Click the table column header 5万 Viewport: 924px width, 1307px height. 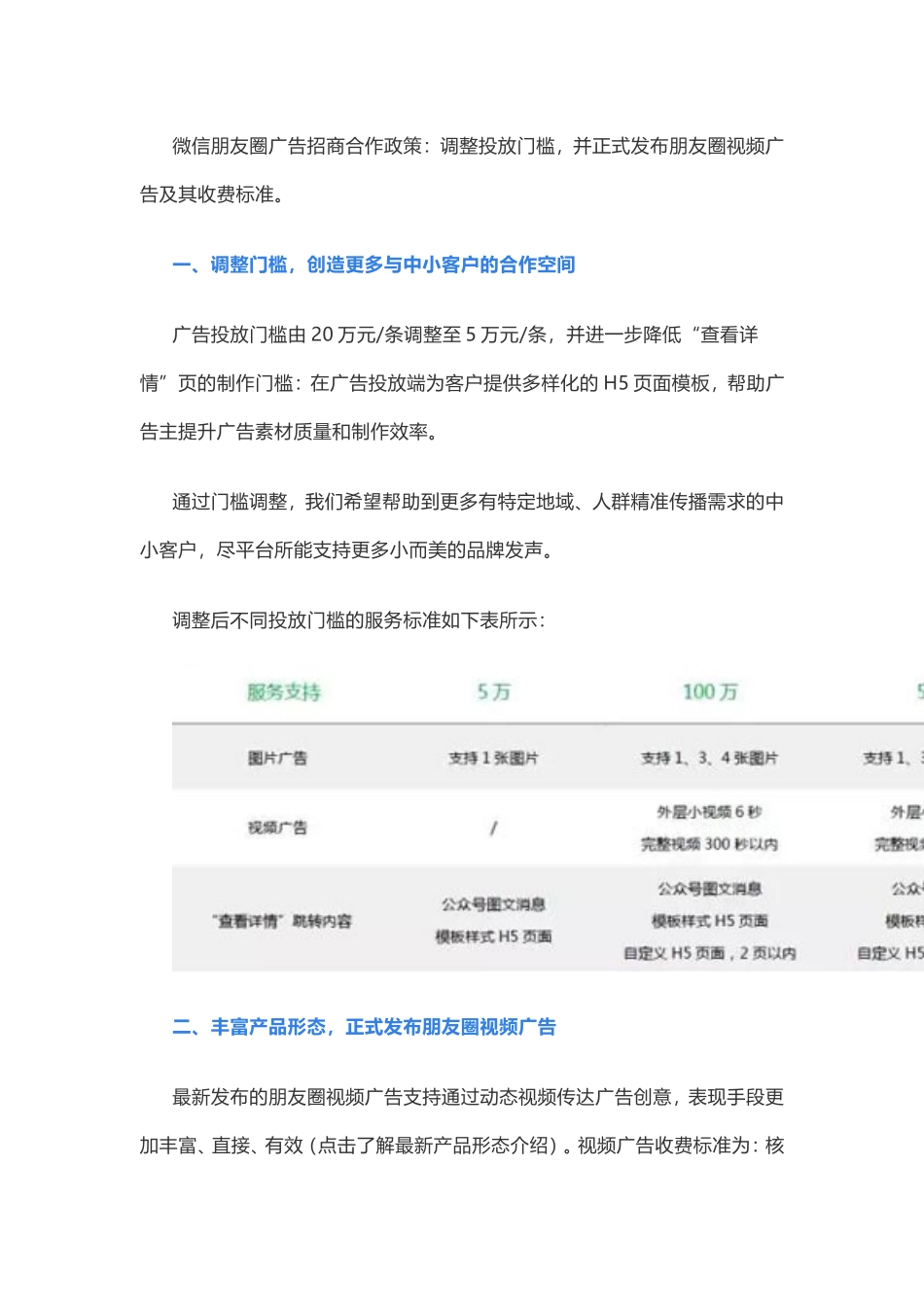493,692
